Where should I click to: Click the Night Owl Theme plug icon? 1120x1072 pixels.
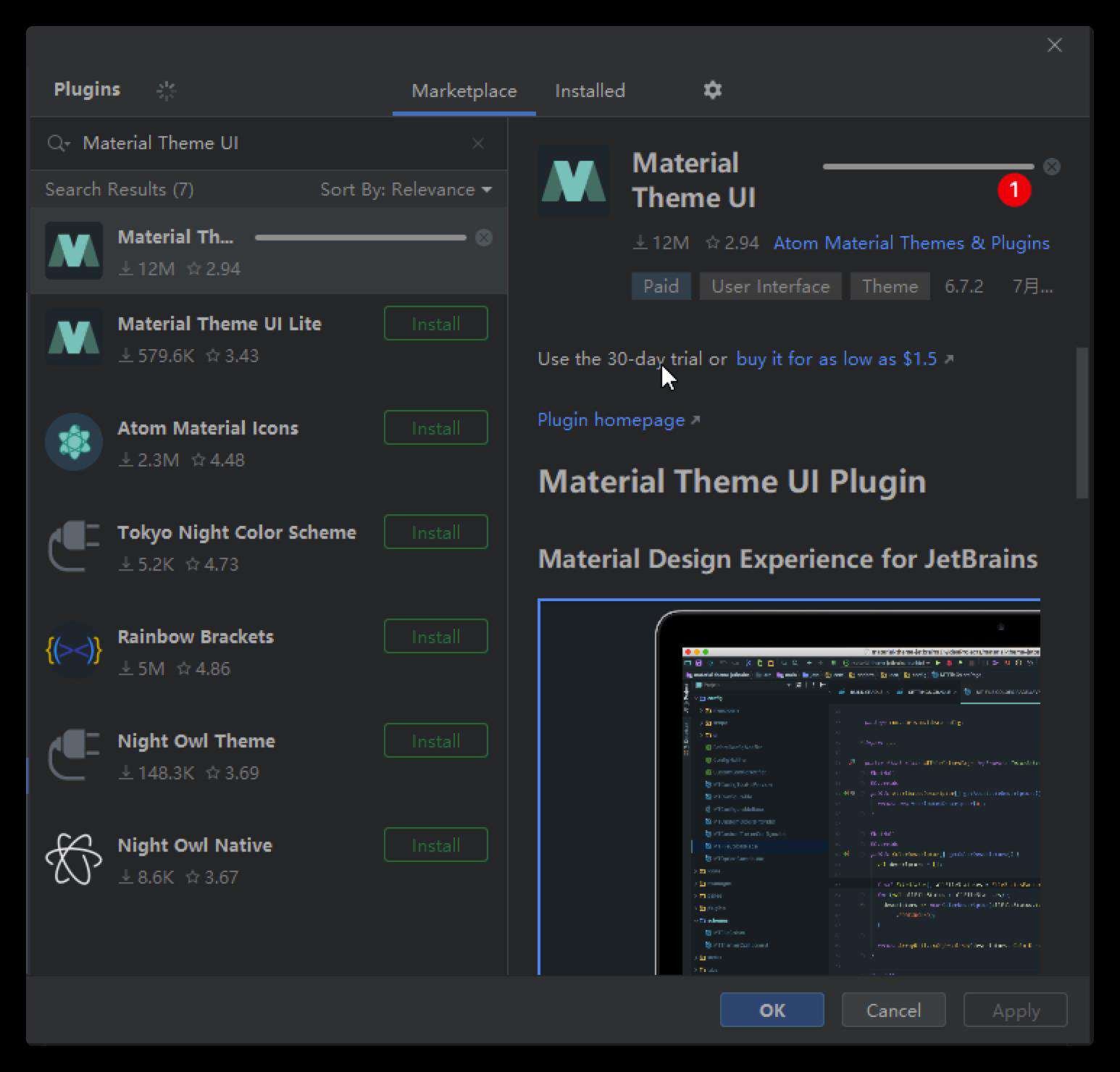(74, 755)
